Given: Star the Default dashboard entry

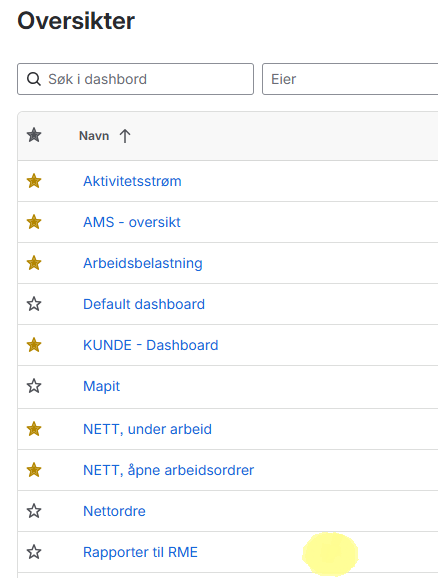Looking at the screenshot, I should click(34, 304).
